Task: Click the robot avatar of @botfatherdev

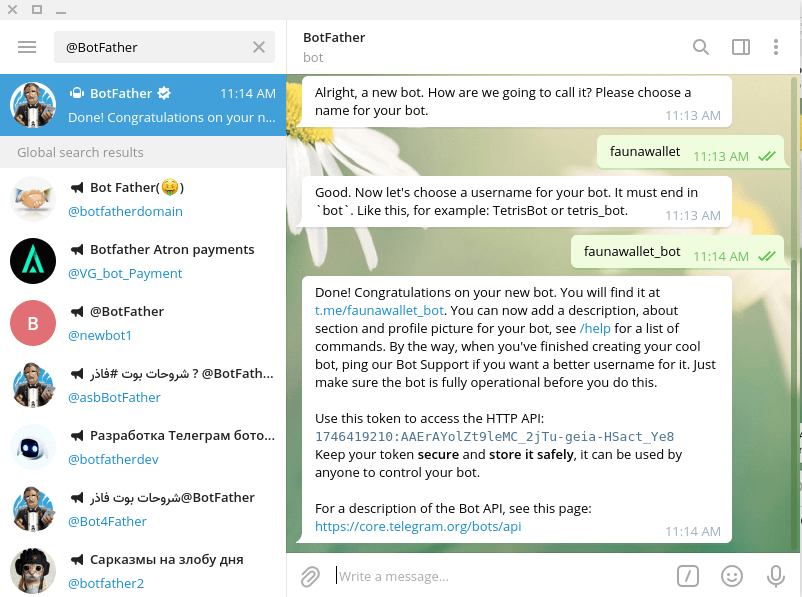Action: click(x=33, y=447)
